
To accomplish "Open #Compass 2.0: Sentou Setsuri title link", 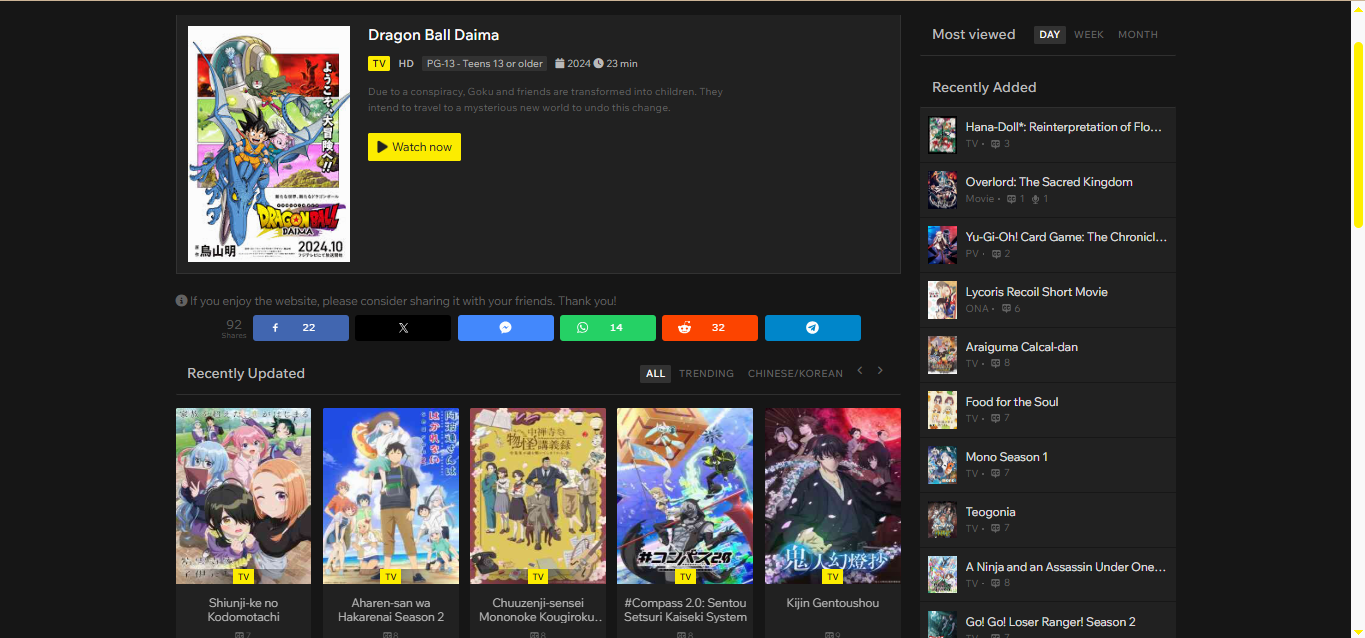I will pos(685,610).
